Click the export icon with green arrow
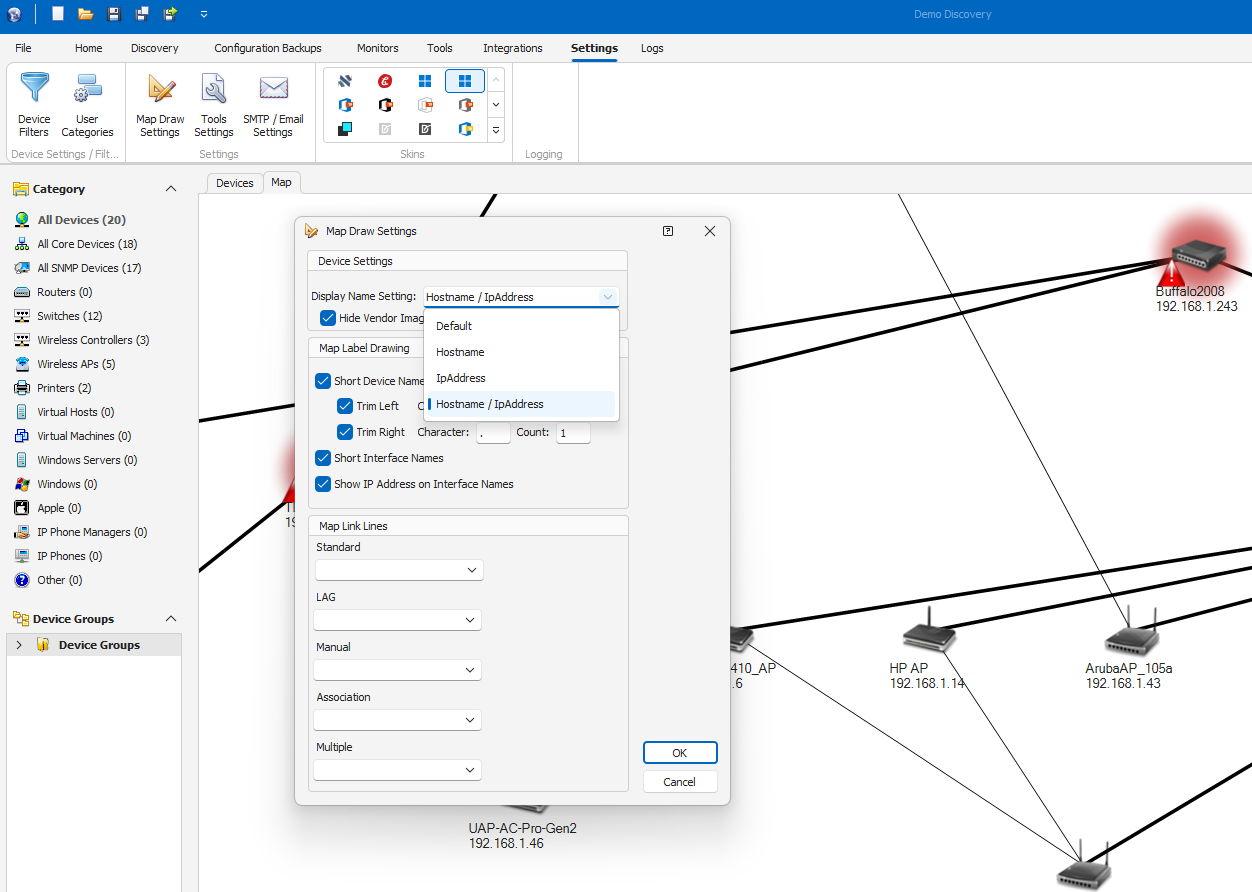Viewport: 1252px width, 892px height. tap(171, 14)
